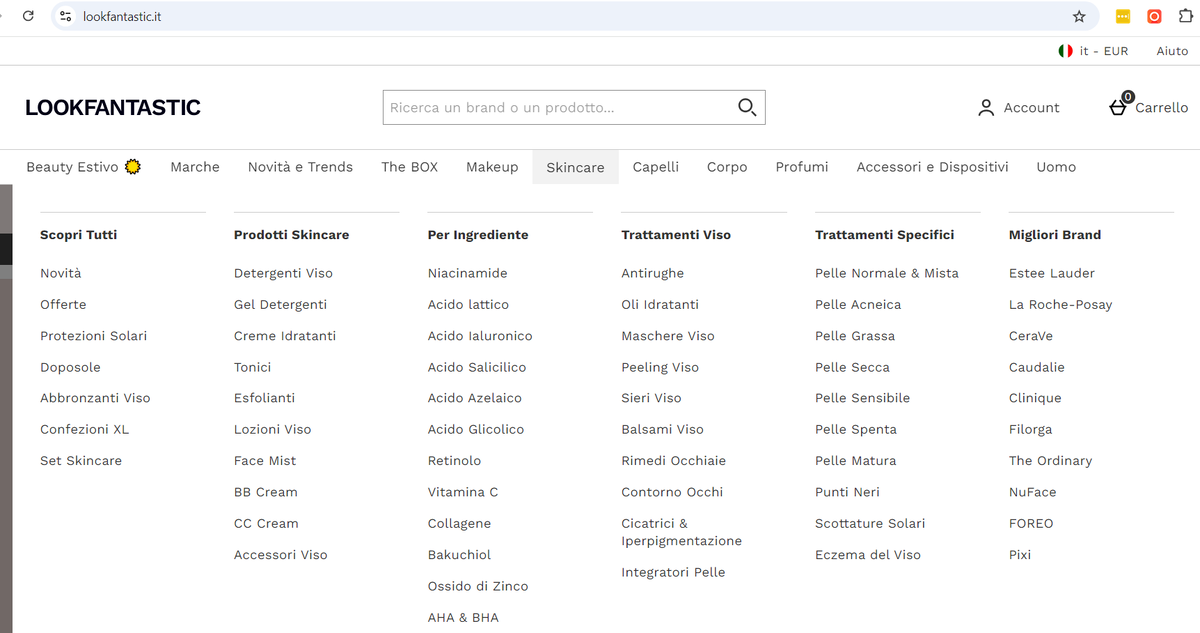Viewport: 1200px width, 633px height.
Task: Open the Profumi menu
Action: pyautogui.click(x=802, y=167)
